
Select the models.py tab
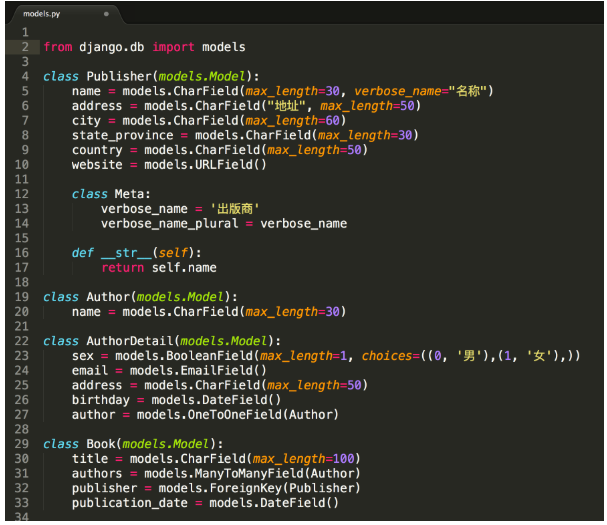66,14
